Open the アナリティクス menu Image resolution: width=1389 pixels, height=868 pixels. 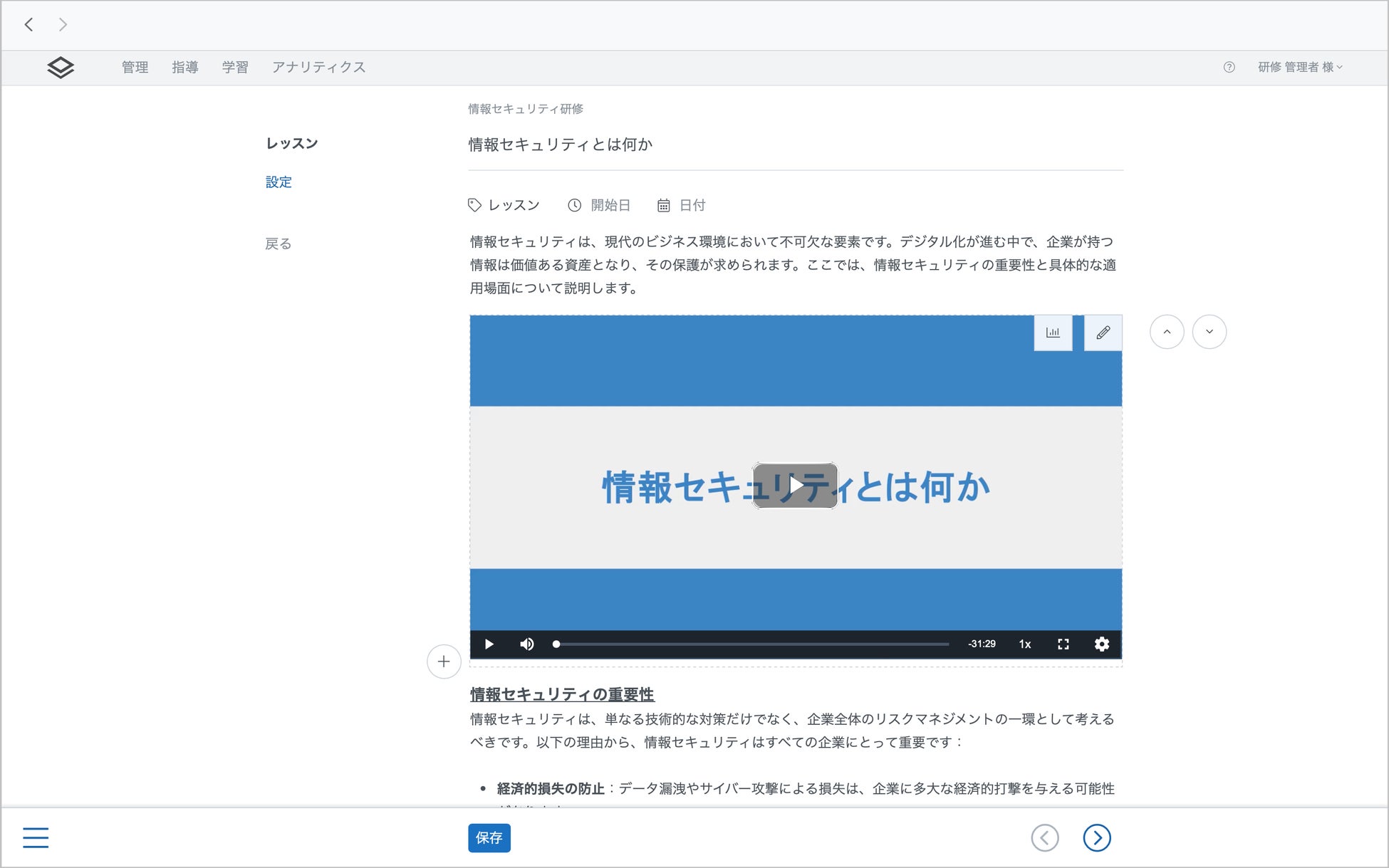click(x=318, y=67)
